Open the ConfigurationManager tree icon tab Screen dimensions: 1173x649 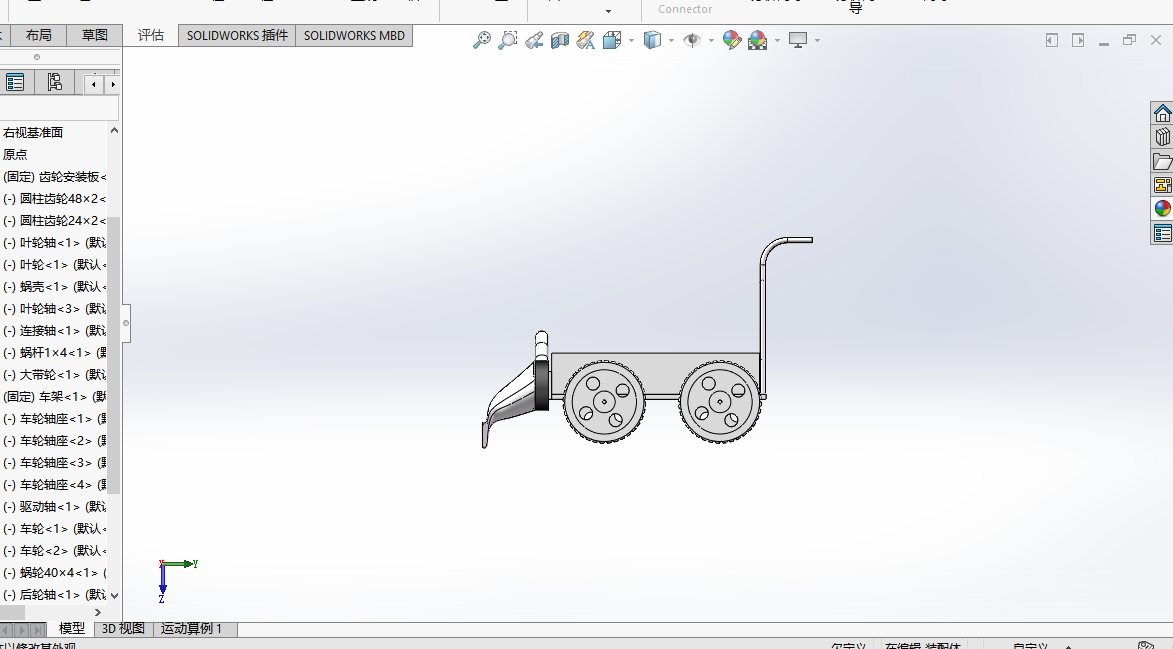pos(54,82)
